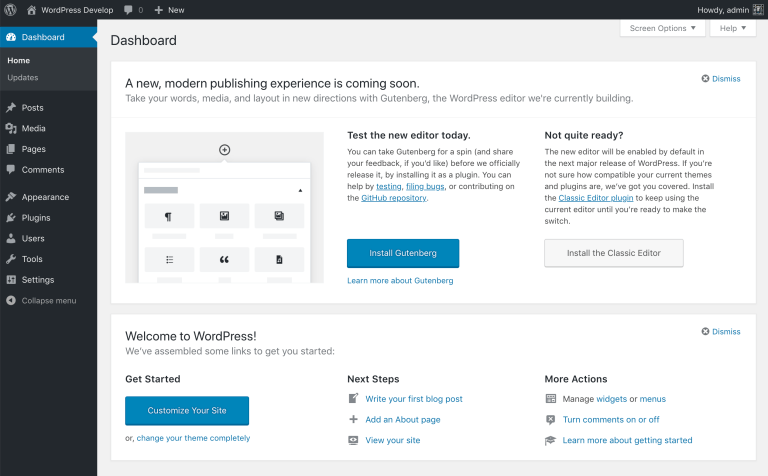Open Posts from the sidebar
Image resolution: width=768 pixels, height=476 pixels.
click(32, 108)
